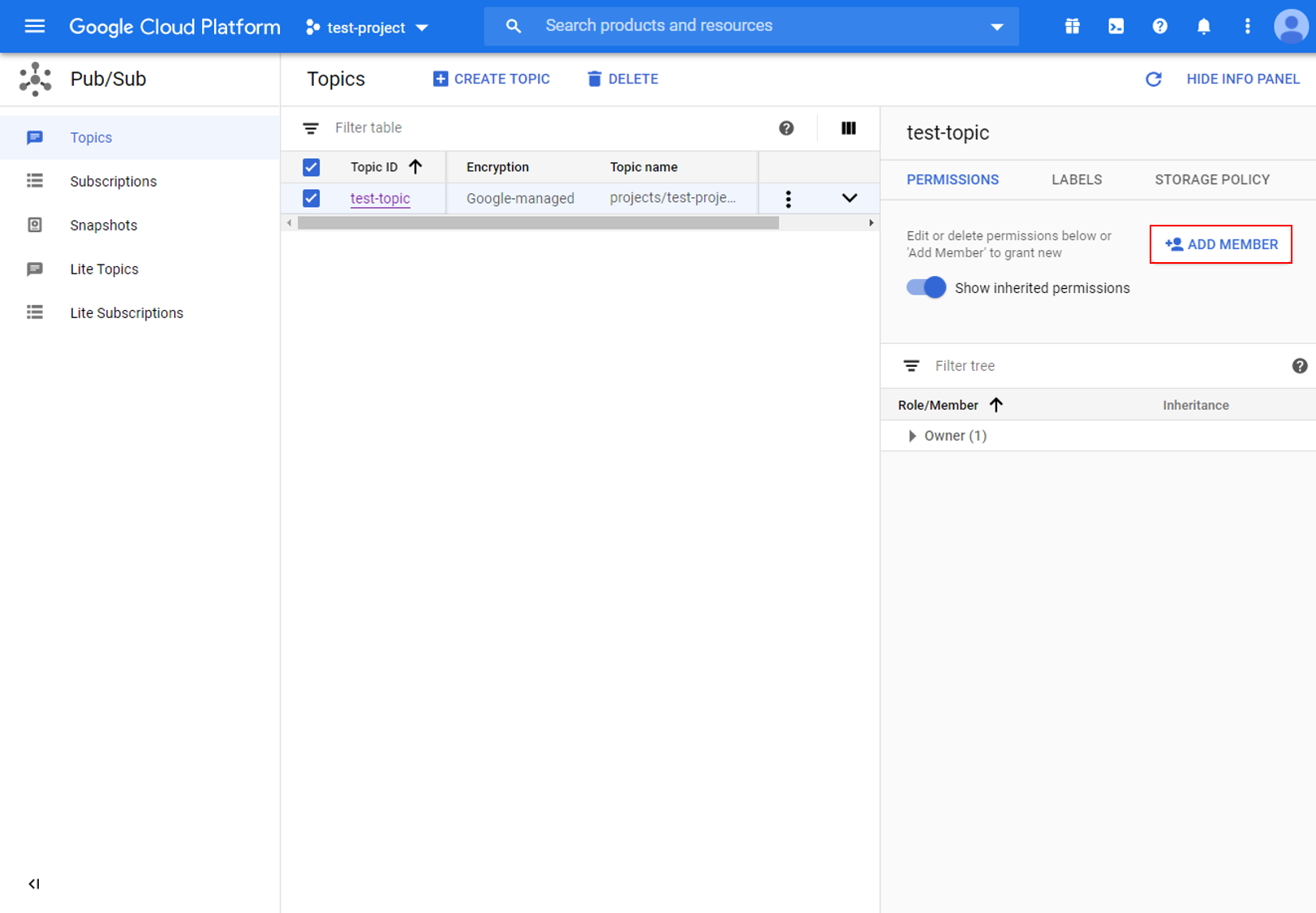Click the Lite Subscriptions sidebar icon
The width and height of the screenshot is (1316, 913).
tap(35, 312)
